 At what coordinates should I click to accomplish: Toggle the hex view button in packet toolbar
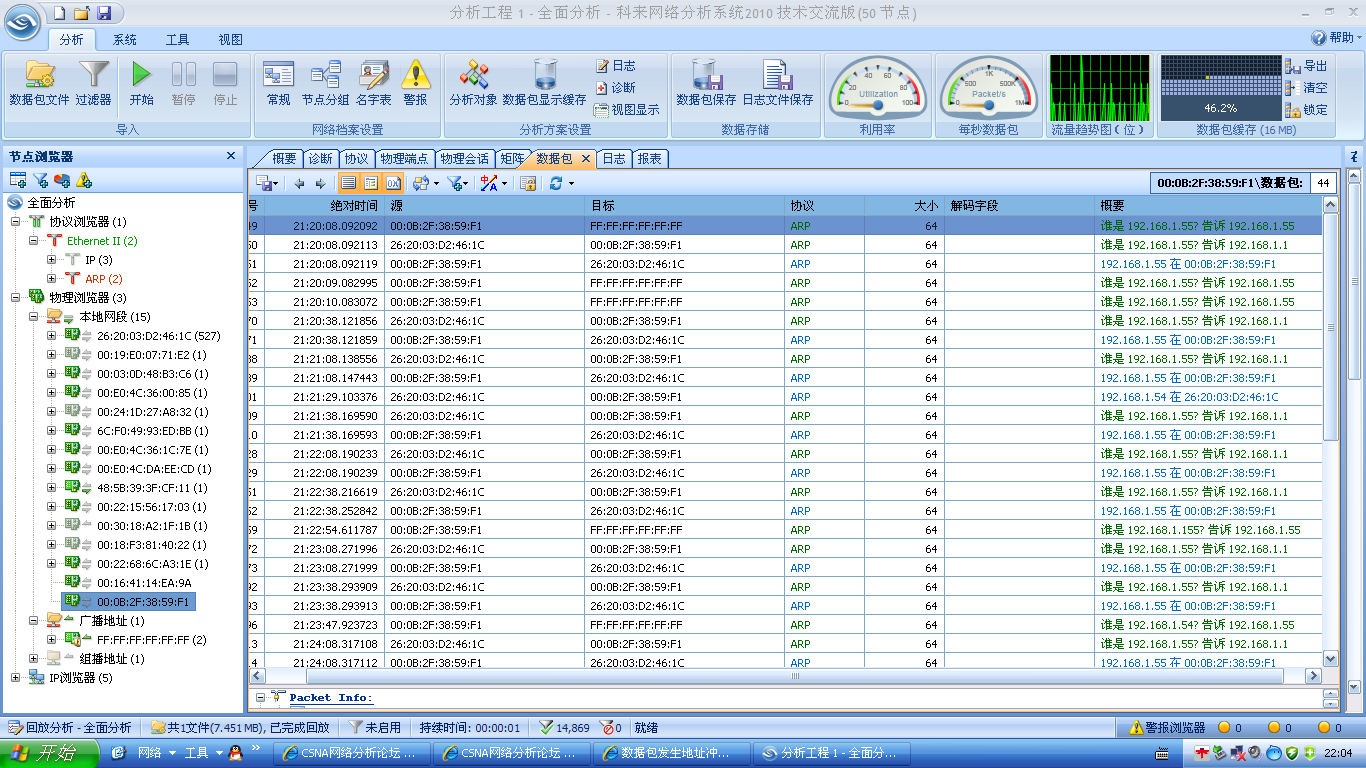[x=393, y=183]
